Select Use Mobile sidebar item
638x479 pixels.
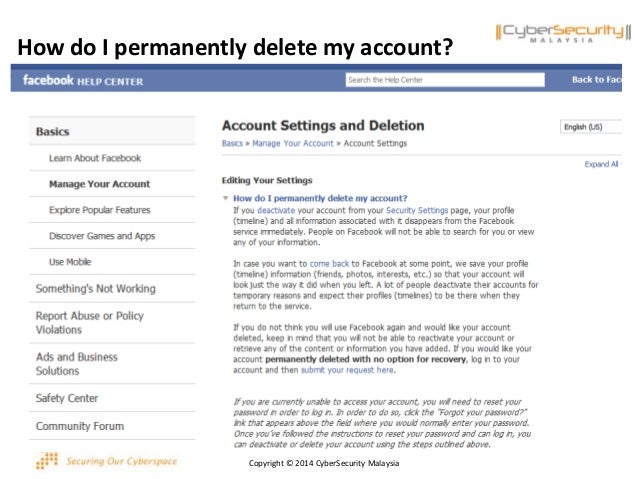(x=70, y=262)
